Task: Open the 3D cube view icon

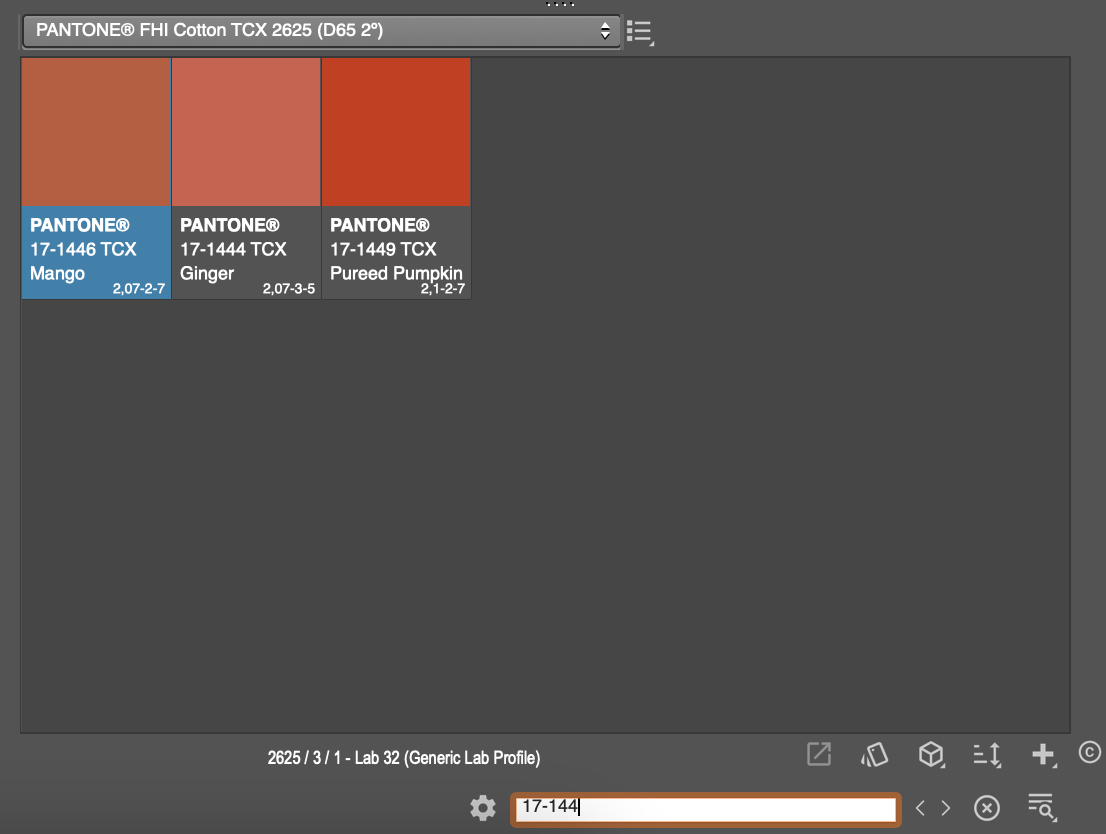Action: point(931,755)
